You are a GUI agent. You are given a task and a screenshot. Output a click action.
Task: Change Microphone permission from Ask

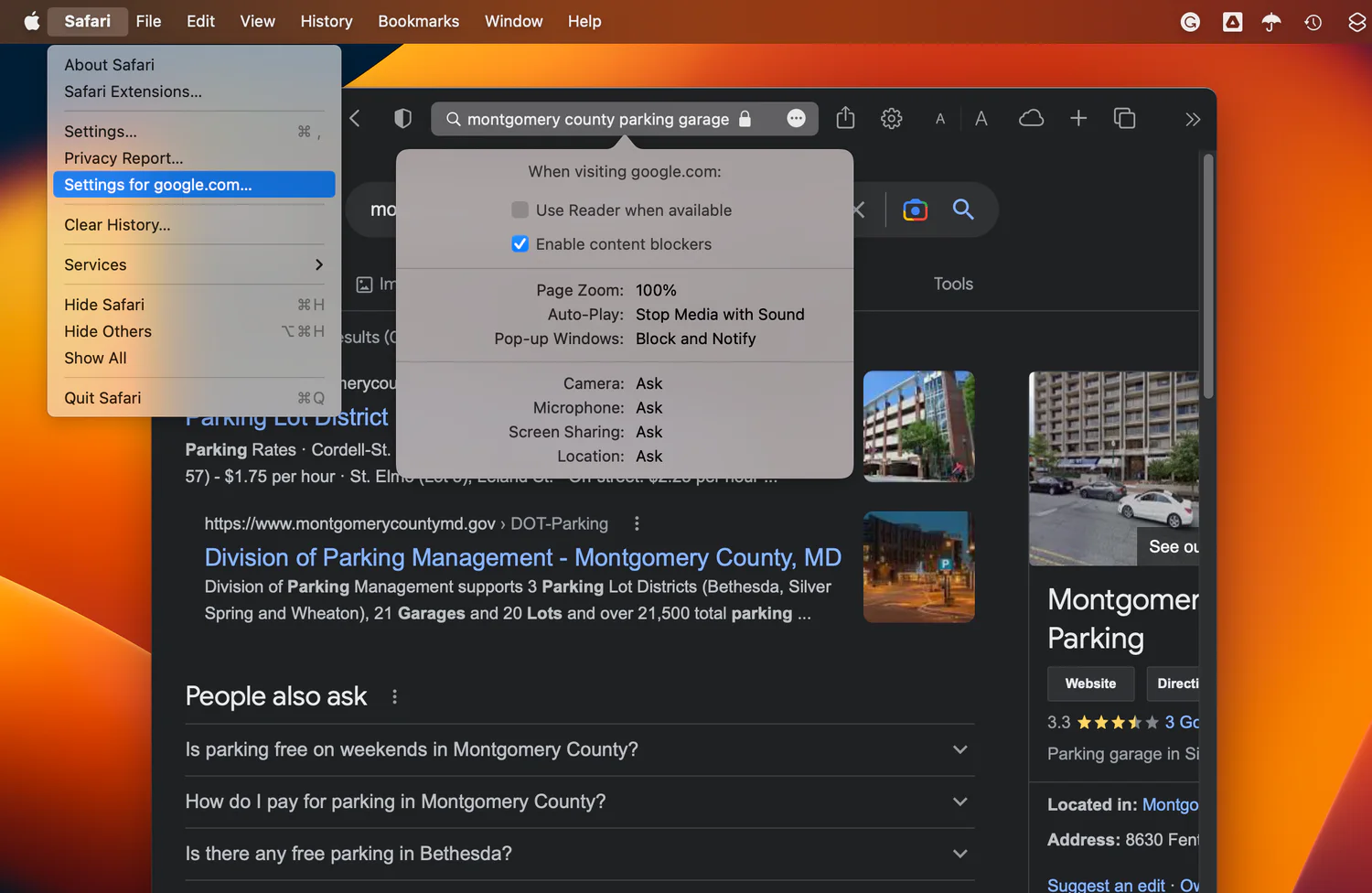point(648,408)
